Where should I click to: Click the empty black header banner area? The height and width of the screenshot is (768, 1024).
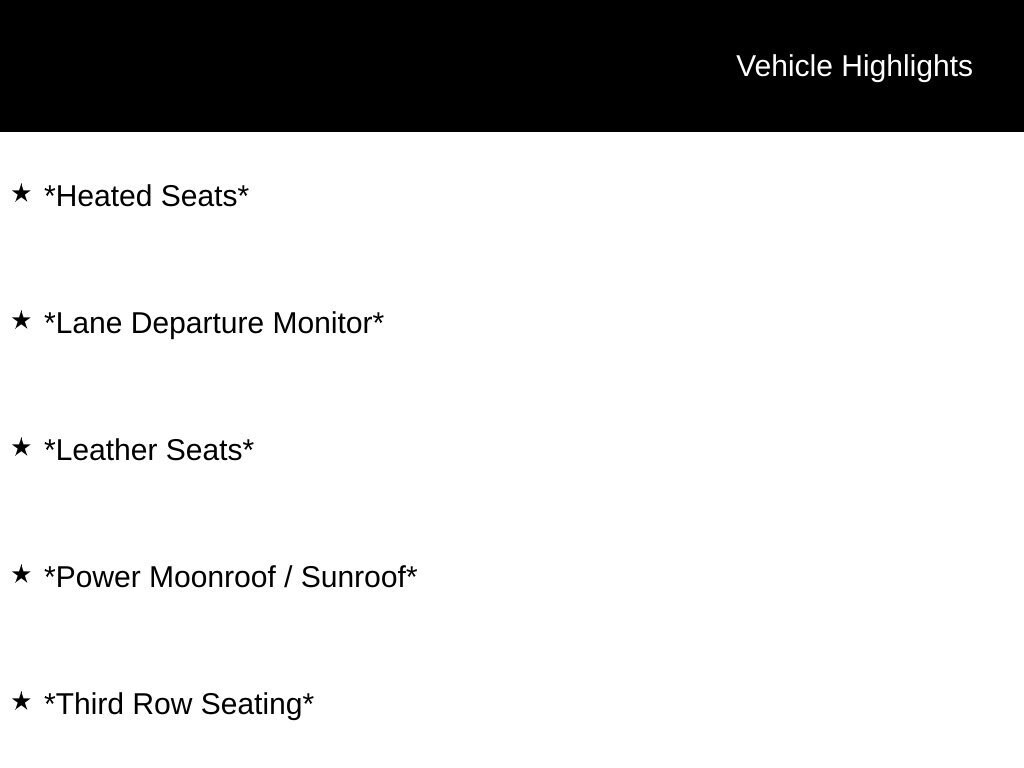[x=366, y=65]
